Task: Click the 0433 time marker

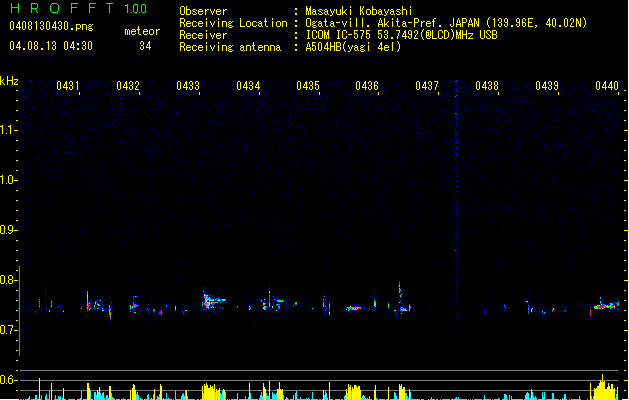Action: pyautogui.click(x=188, y=86)
